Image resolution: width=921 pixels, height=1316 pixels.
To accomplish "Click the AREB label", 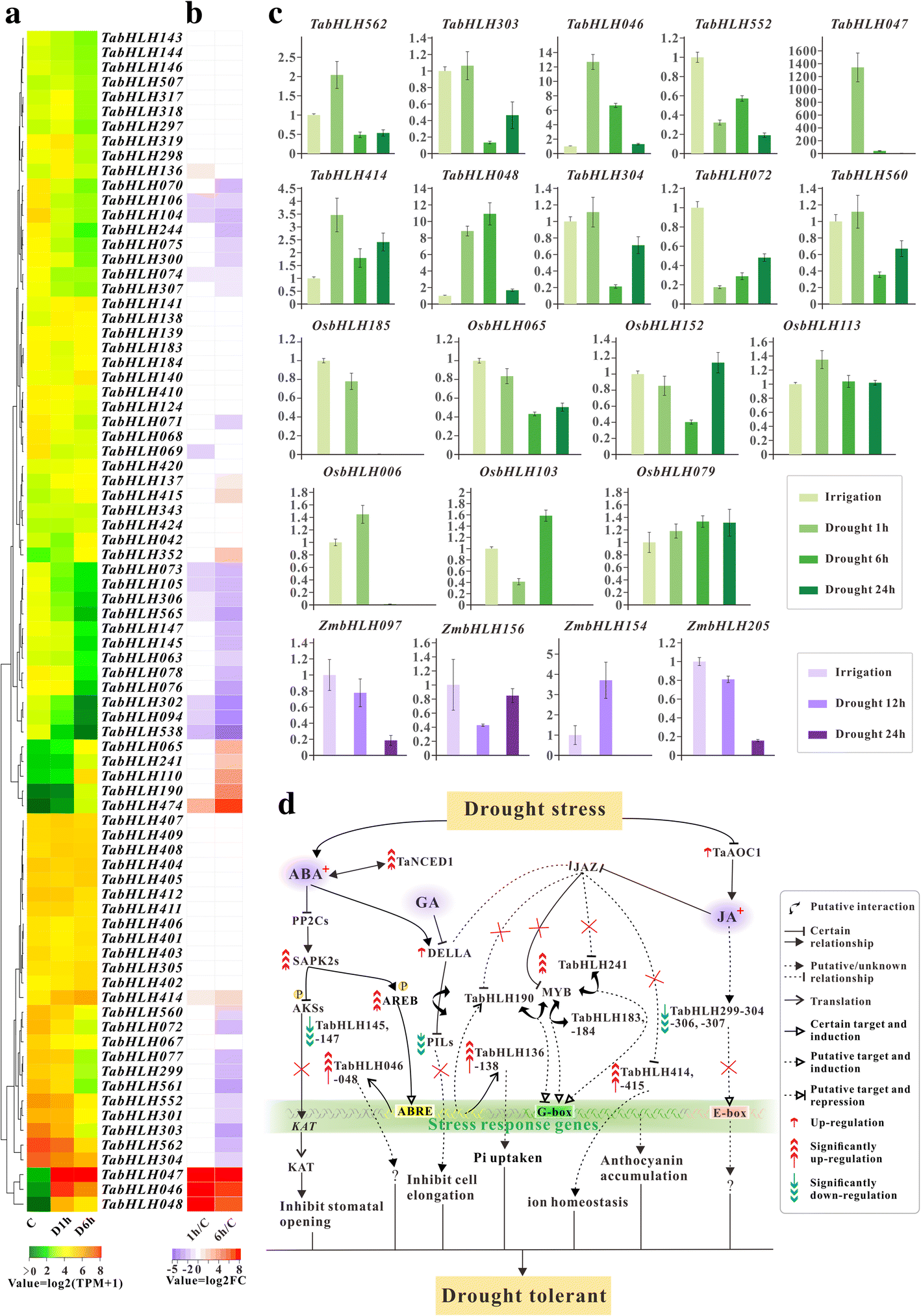I will click(x=400, y=1001).
